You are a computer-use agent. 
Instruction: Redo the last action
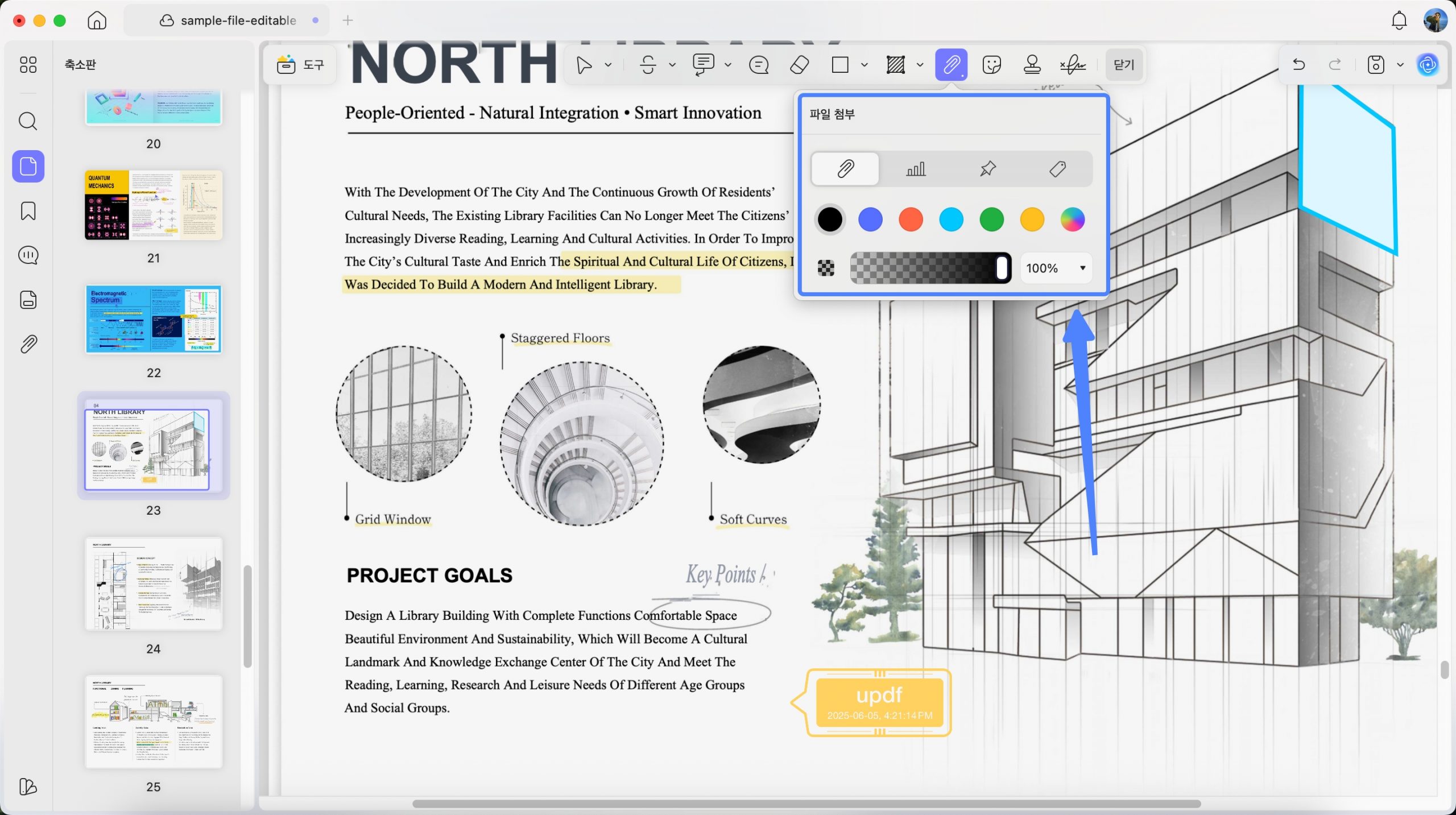1335,65
